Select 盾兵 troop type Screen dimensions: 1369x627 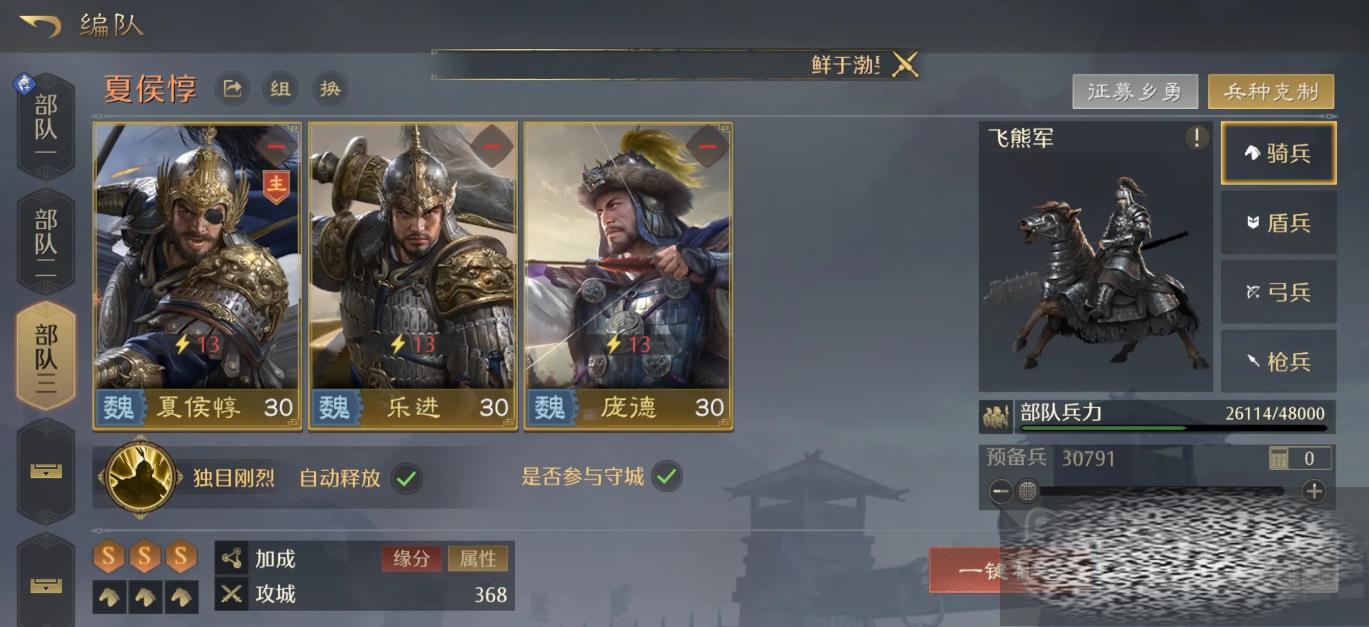coord(1278,223)
